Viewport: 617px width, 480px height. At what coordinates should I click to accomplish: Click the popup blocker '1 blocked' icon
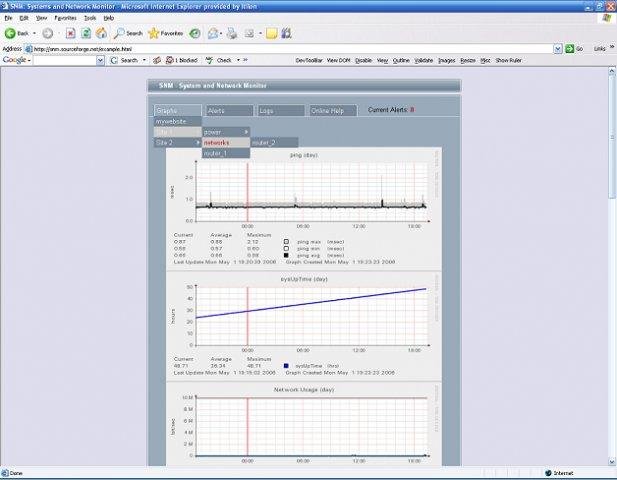(x=170, y=60)
